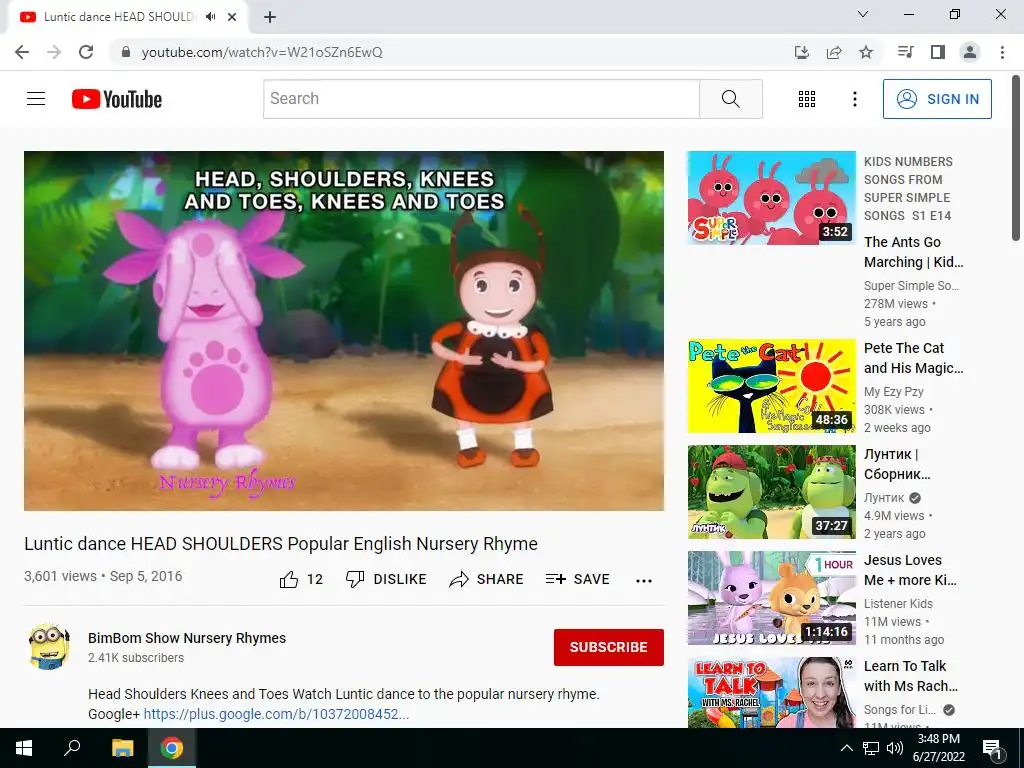Click the 'My Ezy Pzy' channel name
Screen dimensions: 1024x768
click(x=893, y=392)
